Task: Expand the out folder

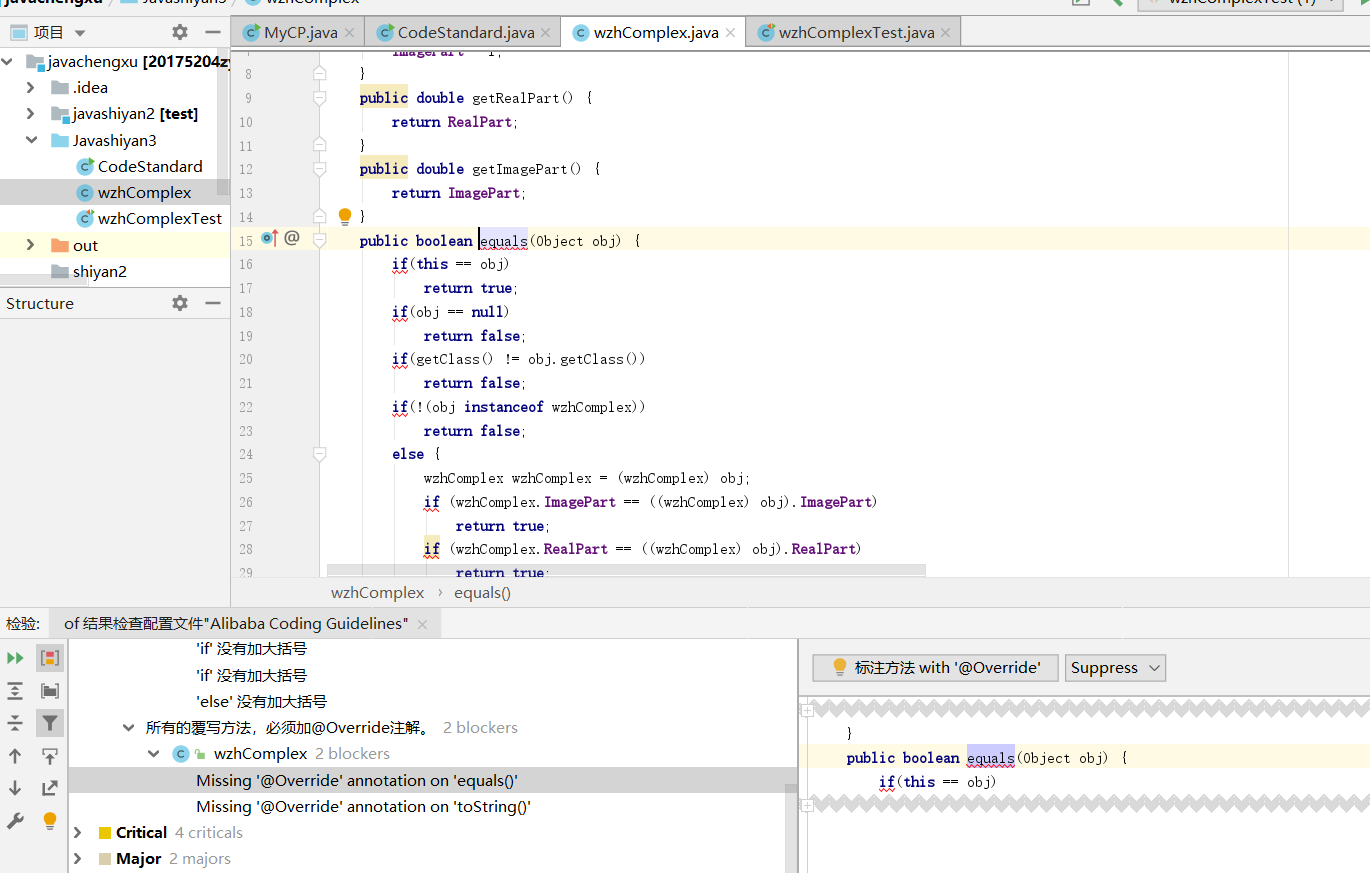Action: point(30,245)
